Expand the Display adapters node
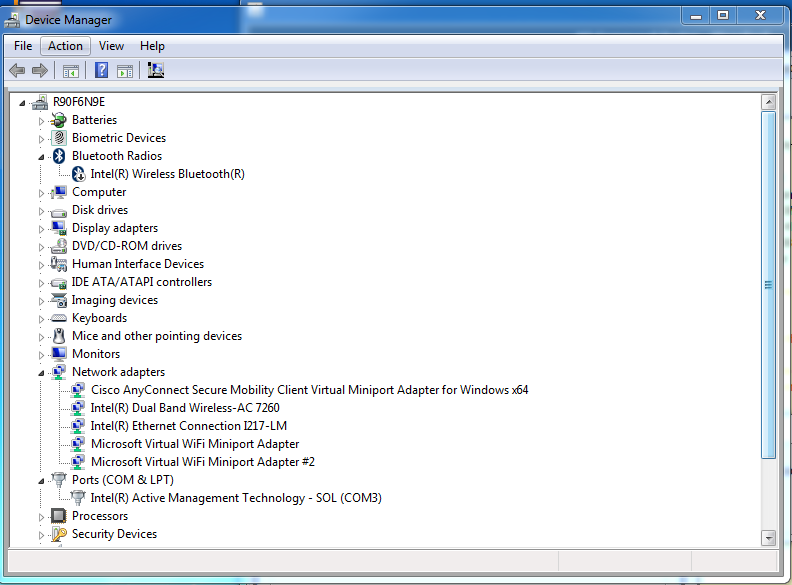Image resolution: width=792 pixels, height=585 pixels. click(41, 229)
